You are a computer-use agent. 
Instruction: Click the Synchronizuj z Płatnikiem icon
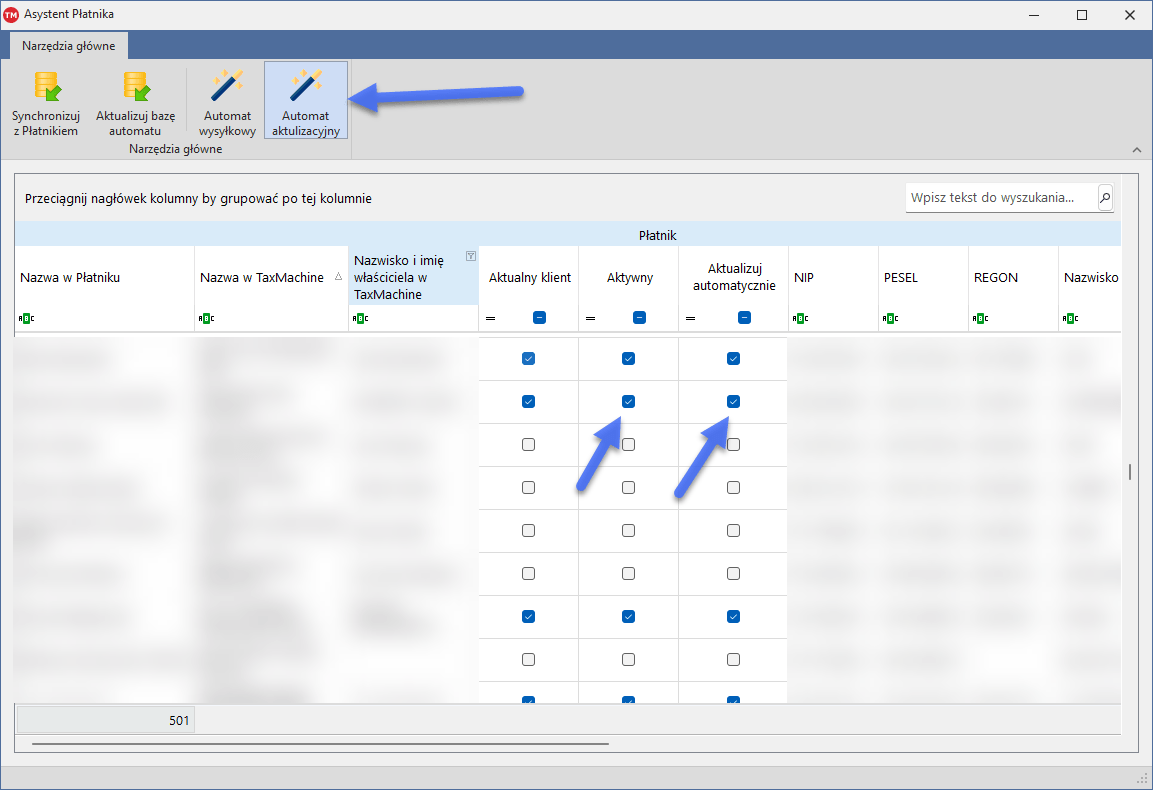(x=45, y=87)
